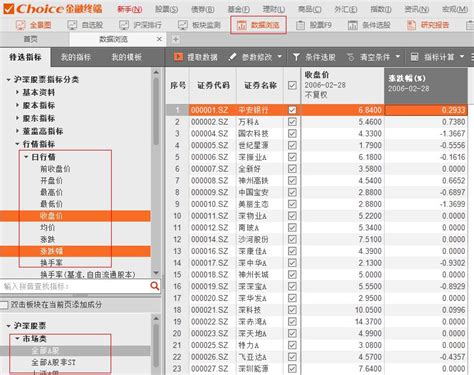
Task: Open the 指数(I) menu
Action: [x=381, y=9]
